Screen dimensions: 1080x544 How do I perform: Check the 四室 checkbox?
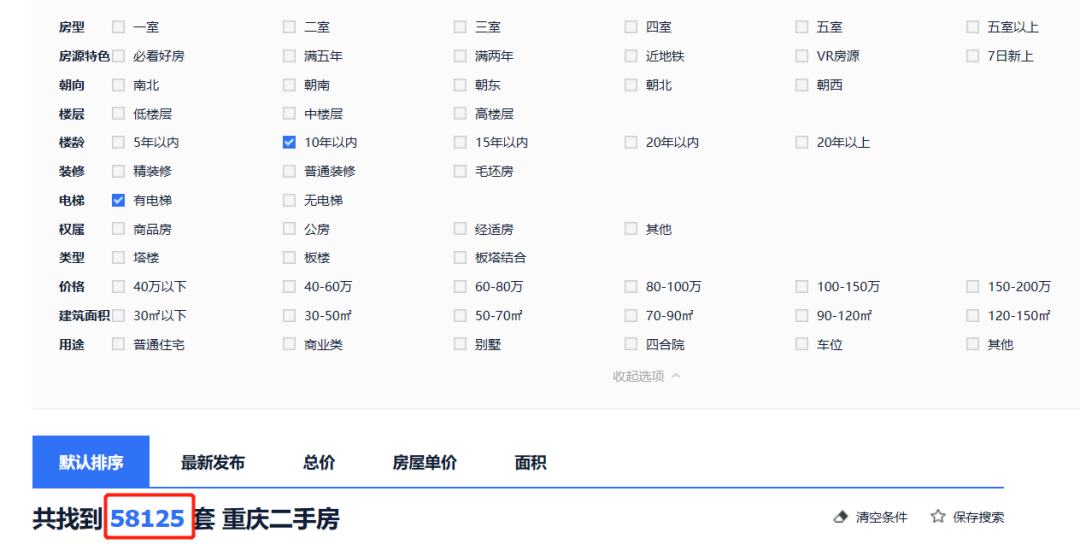pos(631,27)
